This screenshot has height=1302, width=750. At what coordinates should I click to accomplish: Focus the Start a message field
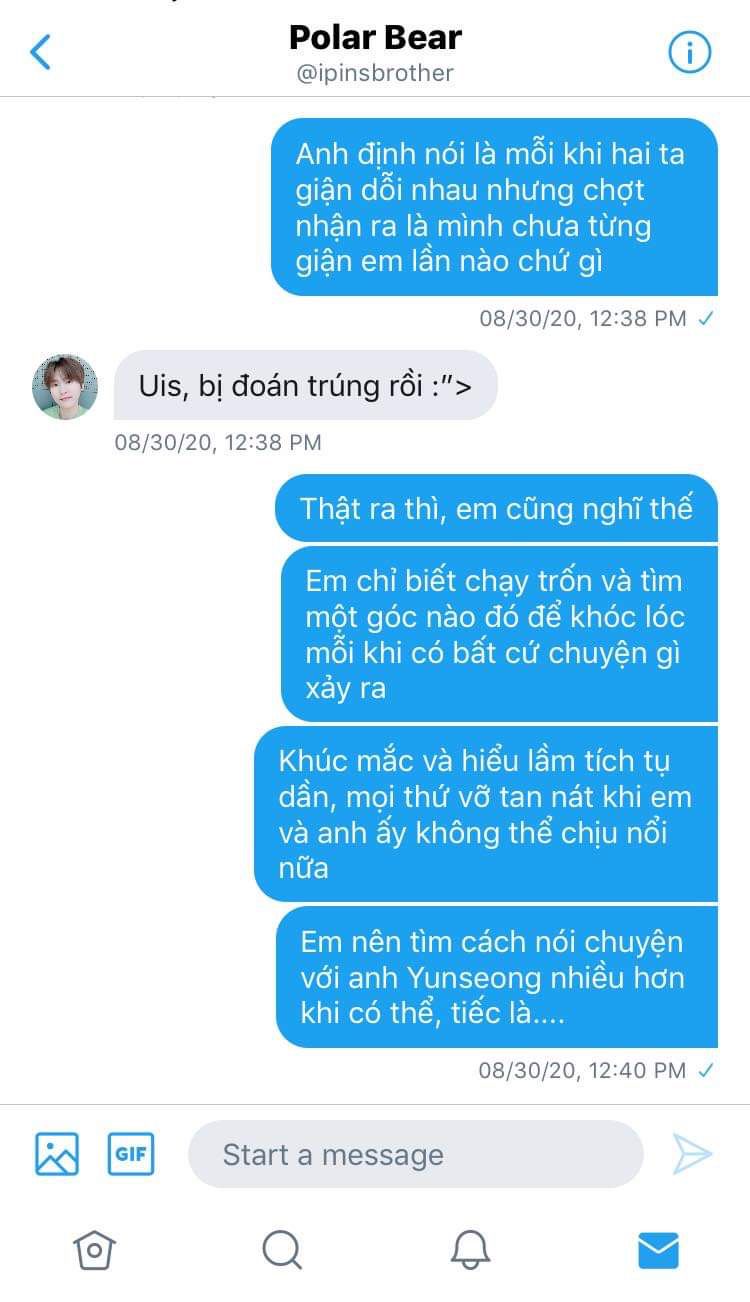(x=415, y=1154)
